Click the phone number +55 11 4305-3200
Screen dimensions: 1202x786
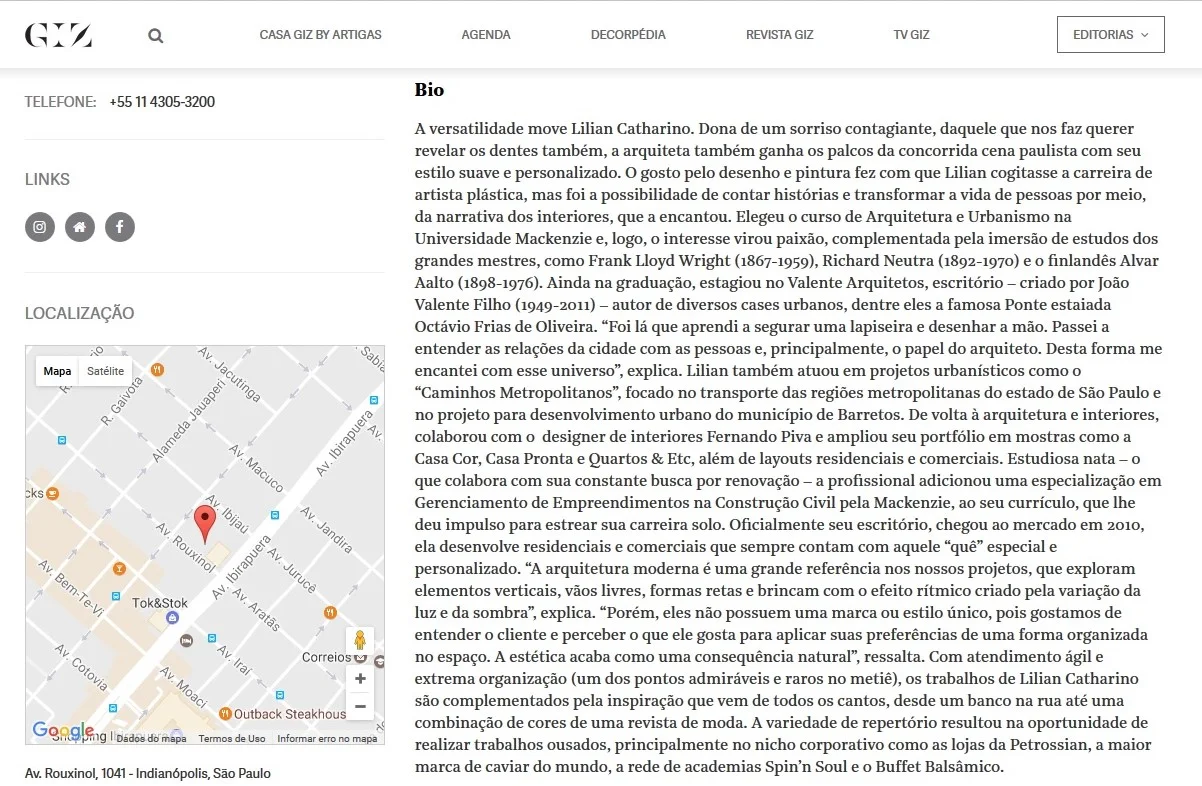pos(162,102)
